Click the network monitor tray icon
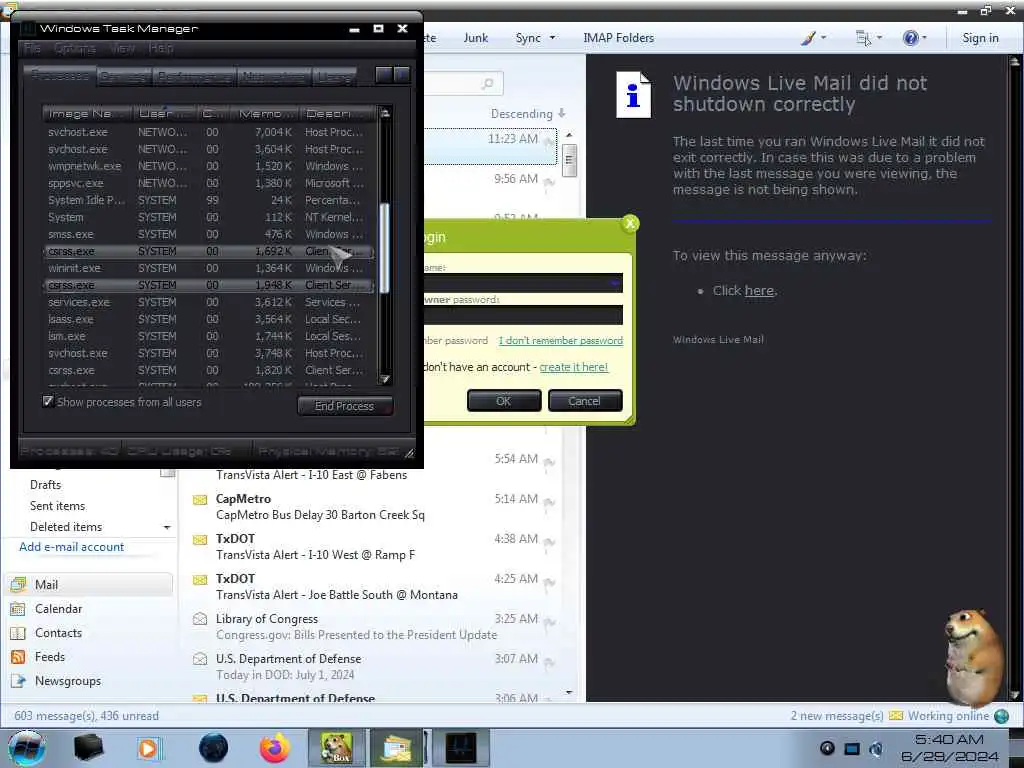 coord(852,748)
